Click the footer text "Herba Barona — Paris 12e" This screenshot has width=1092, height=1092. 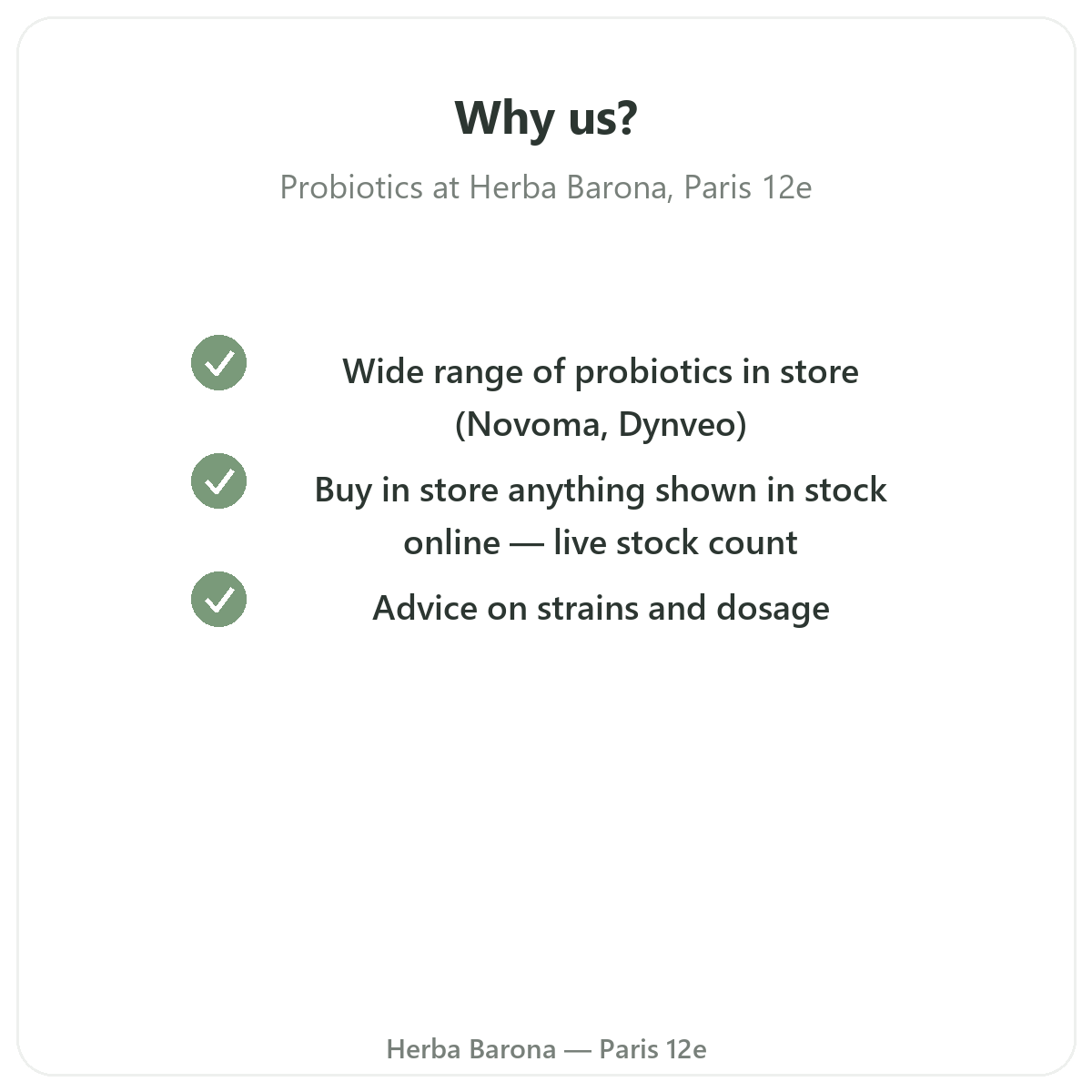pos(546,1049)
